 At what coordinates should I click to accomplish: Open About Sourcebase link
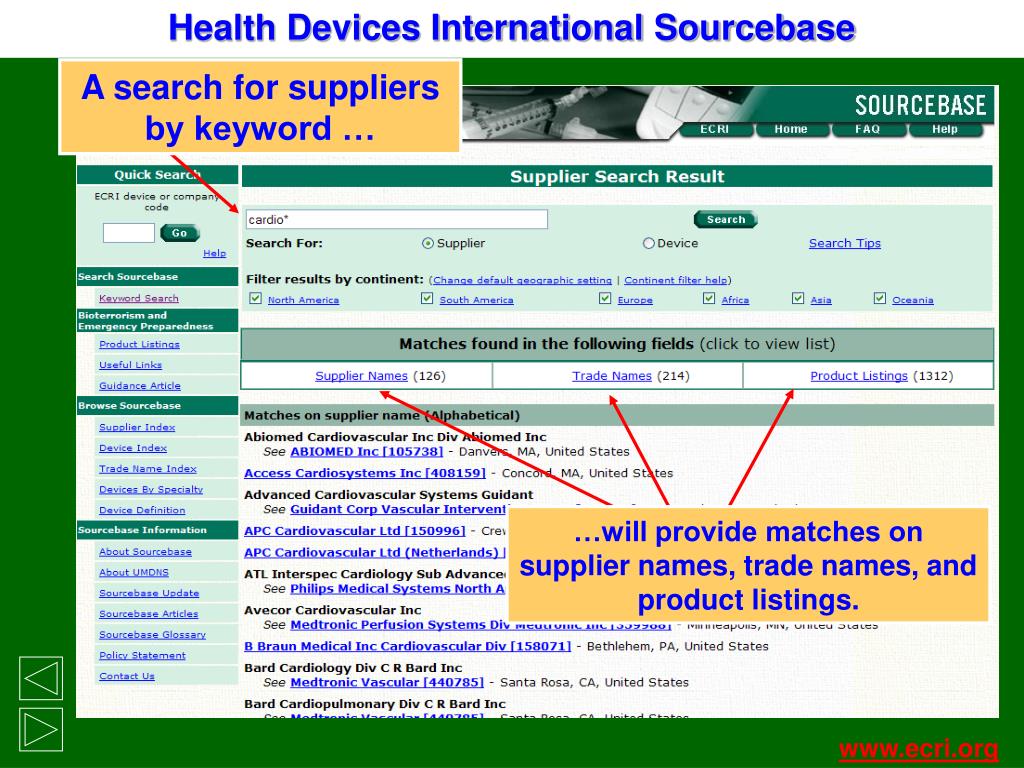point(145,552)
